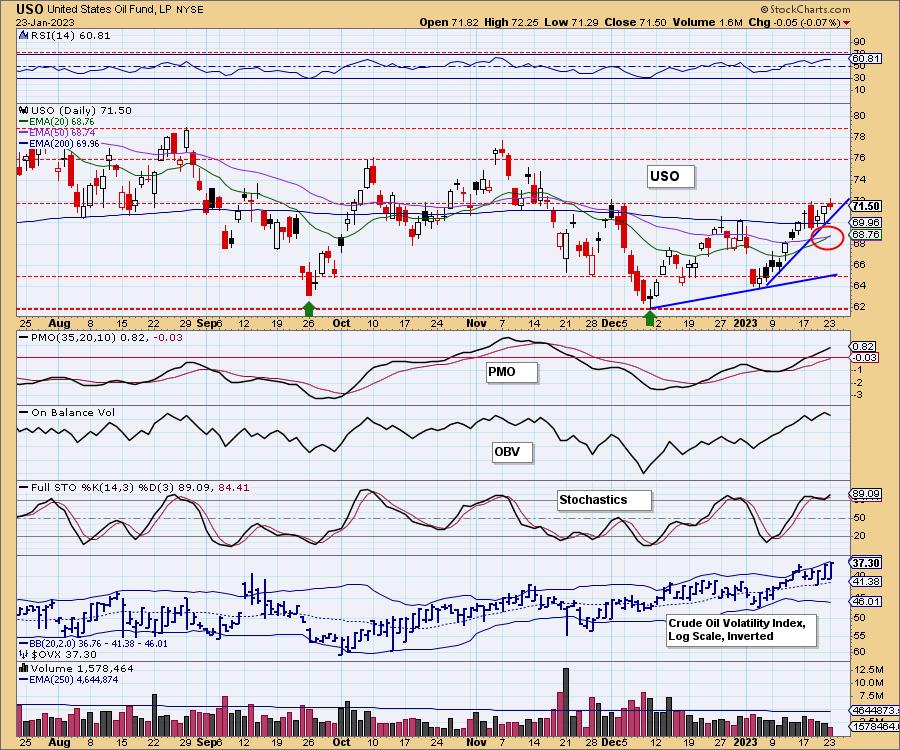Click the 'United States Oil Fund, LP' name
The image size is (900, 750).
coord(109,10)
